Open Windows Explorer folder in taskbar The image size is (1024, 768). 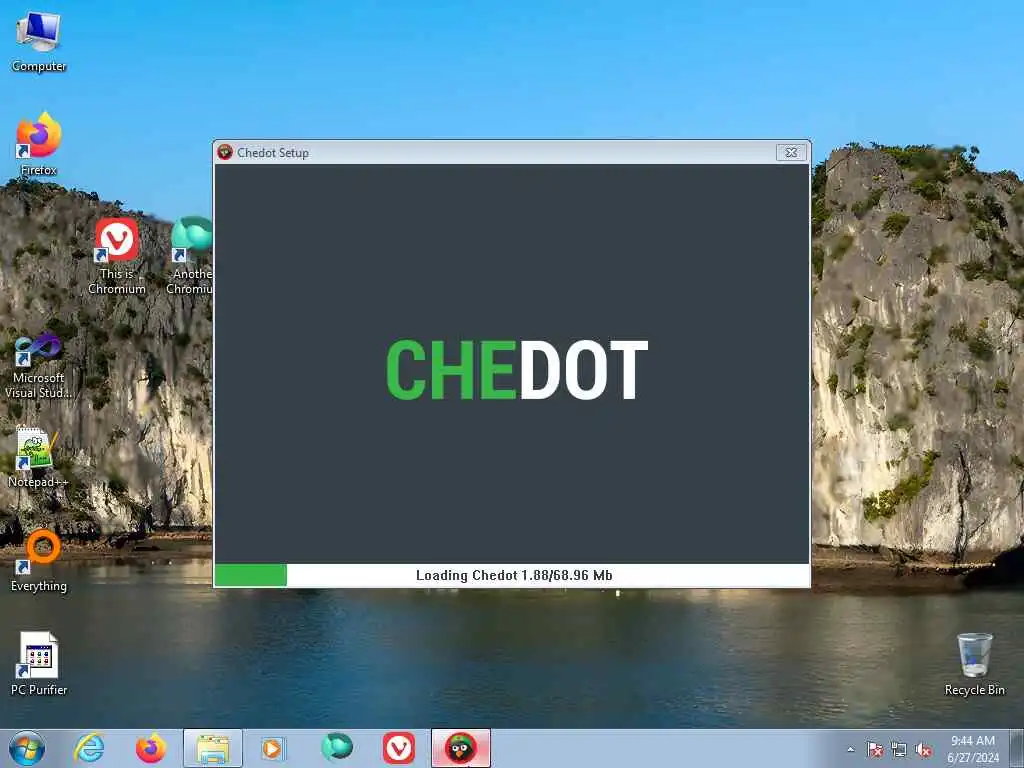(213, 748)
